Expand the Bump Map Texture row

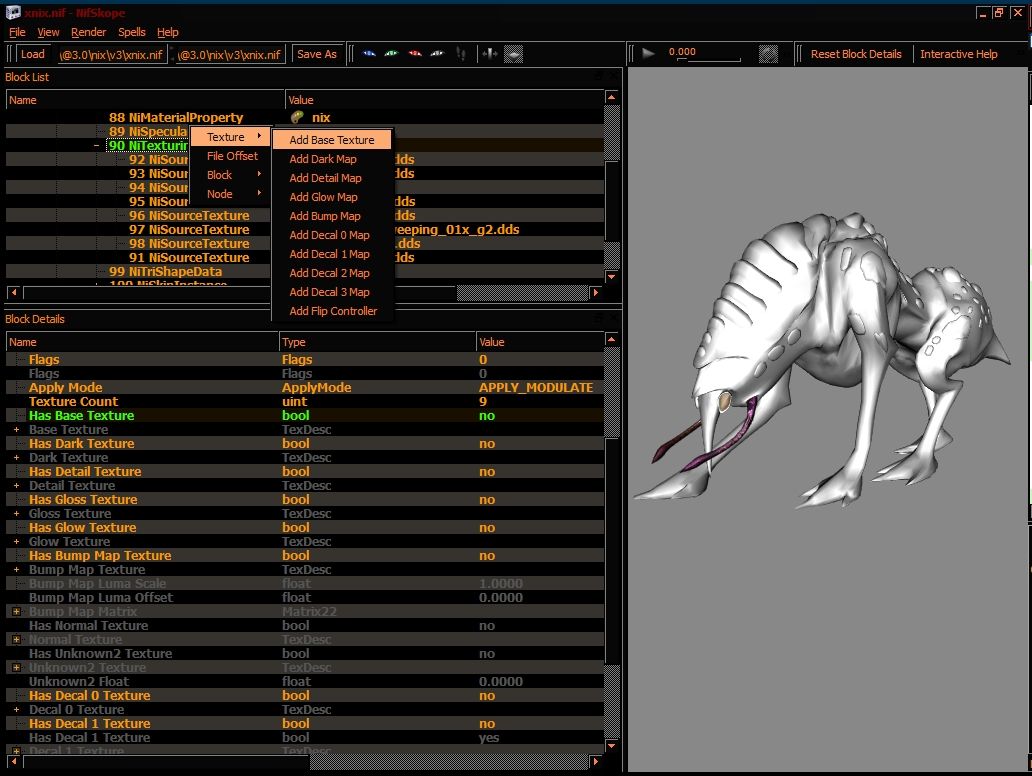pos(16,569)
